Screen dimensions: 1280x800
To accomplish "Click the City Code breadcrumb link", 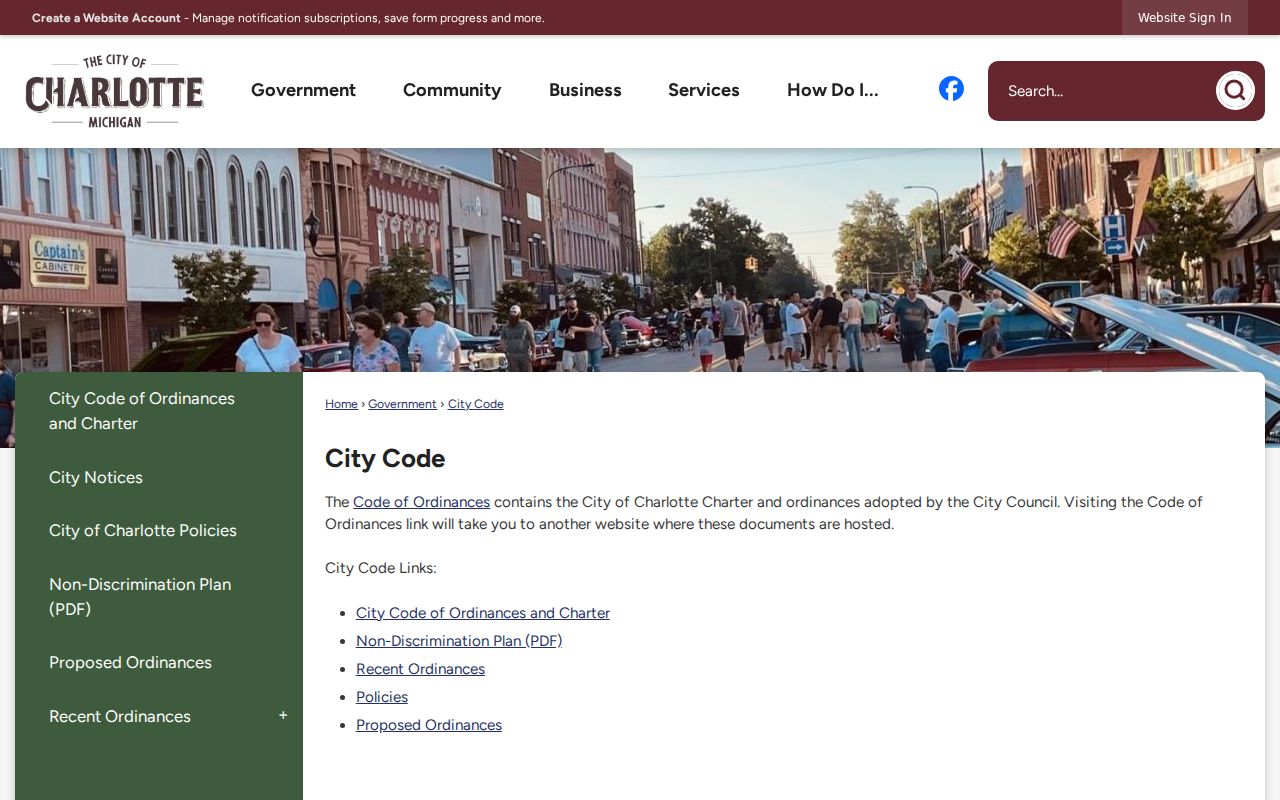I will (x=476, y=404).
